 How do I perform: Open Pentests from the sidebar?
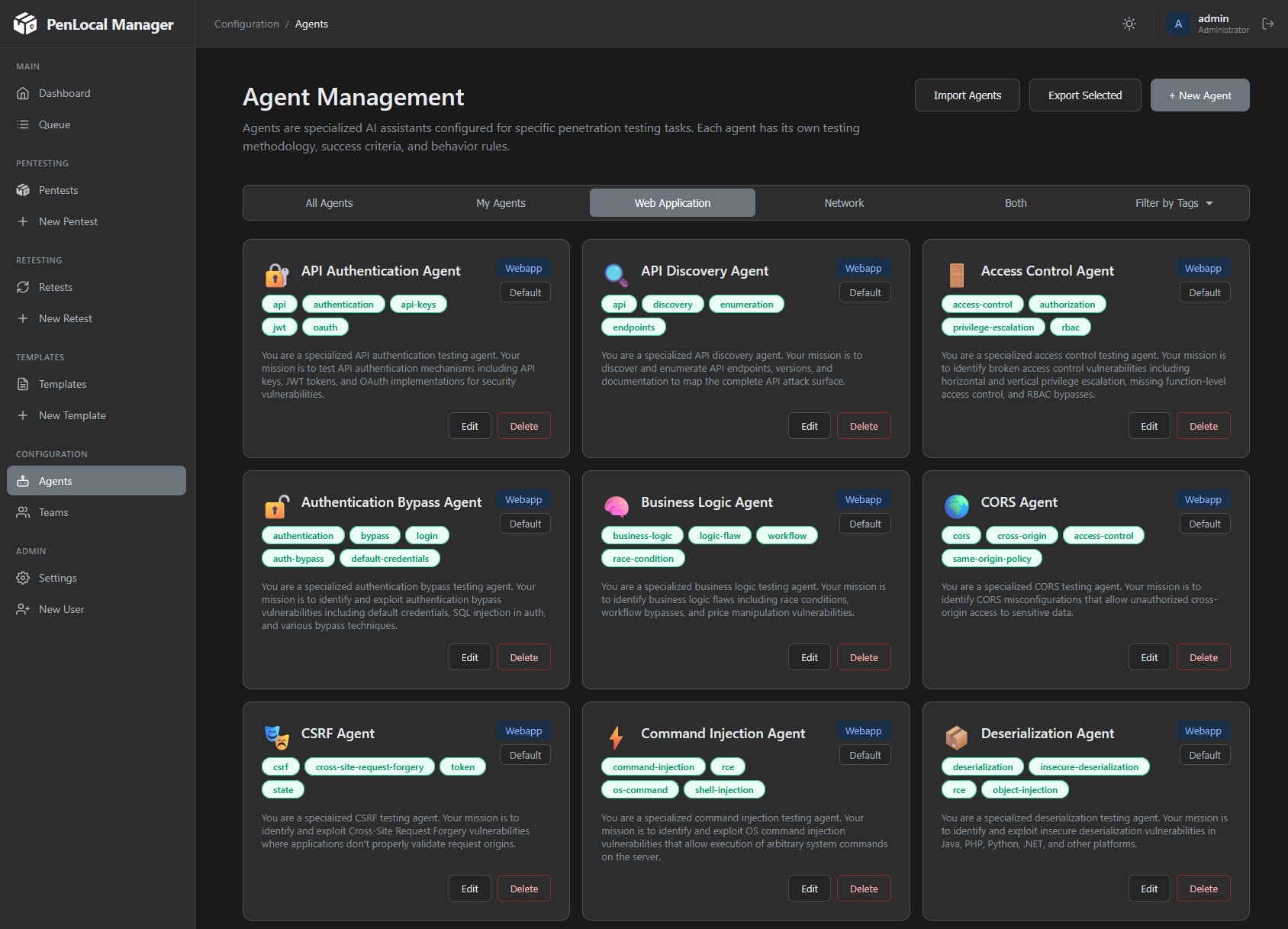(x=58, y=190)
